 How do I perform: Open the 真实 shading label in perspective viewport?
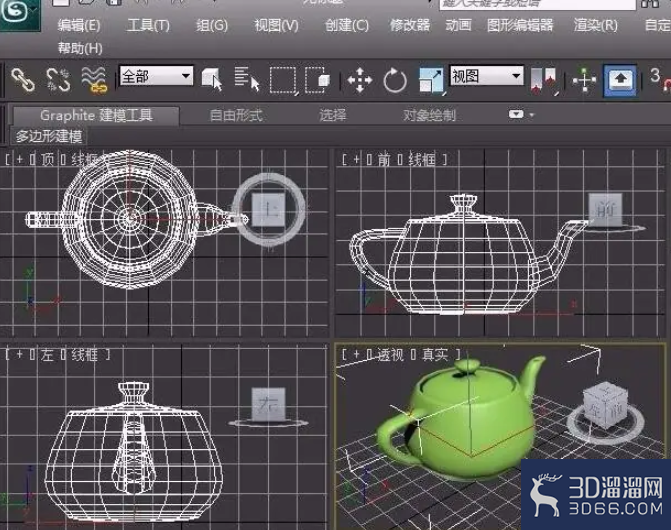coord(435,355)
